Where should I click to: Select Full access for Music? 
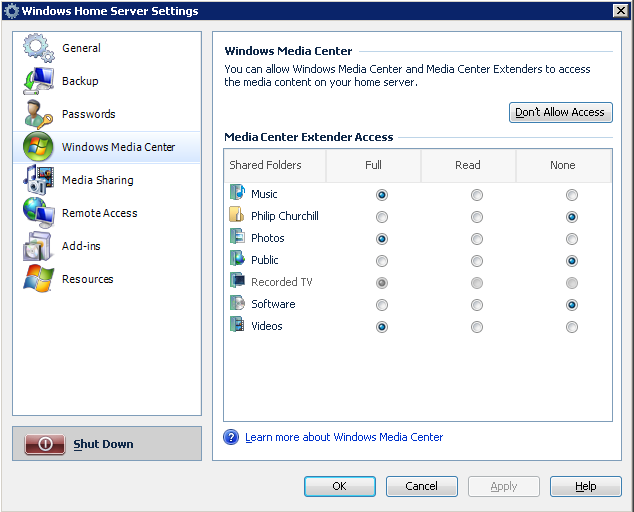382,195
